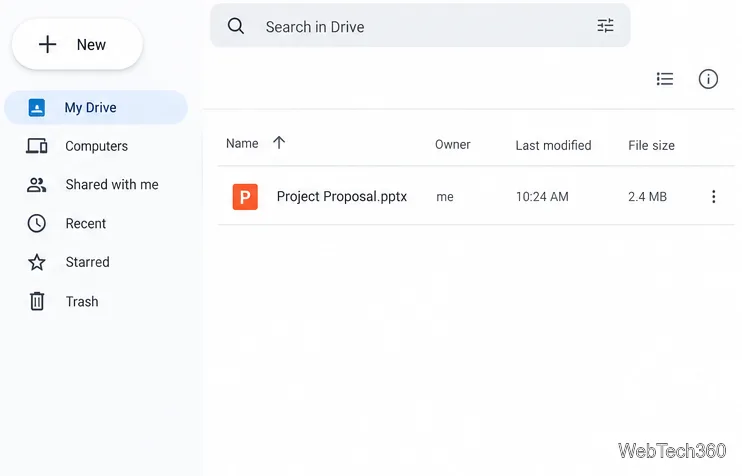
Task: Click the Recent clock icon
Action: [x=36, y=223]
